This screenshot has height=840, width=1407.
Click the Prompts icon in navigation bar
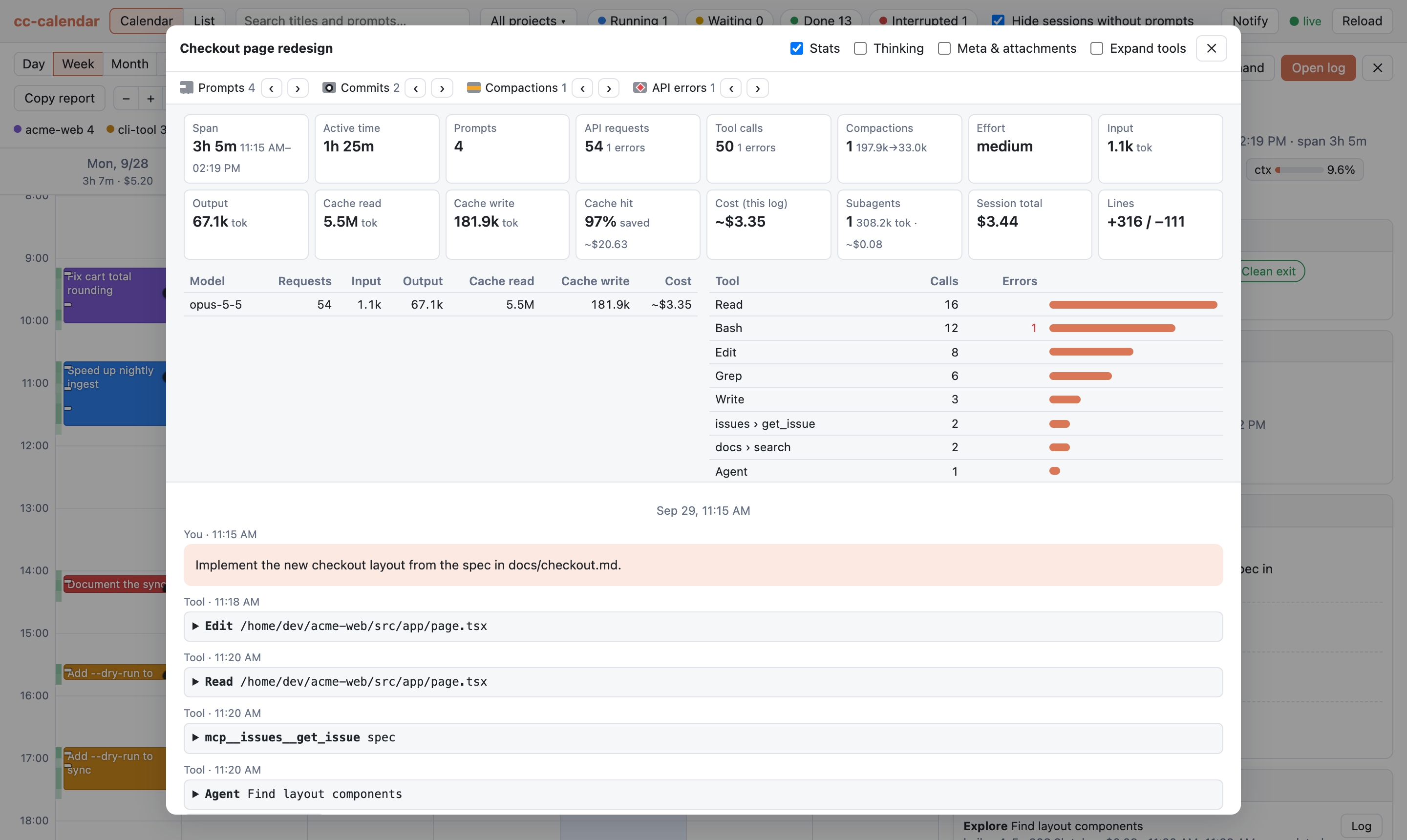[186, 88]
